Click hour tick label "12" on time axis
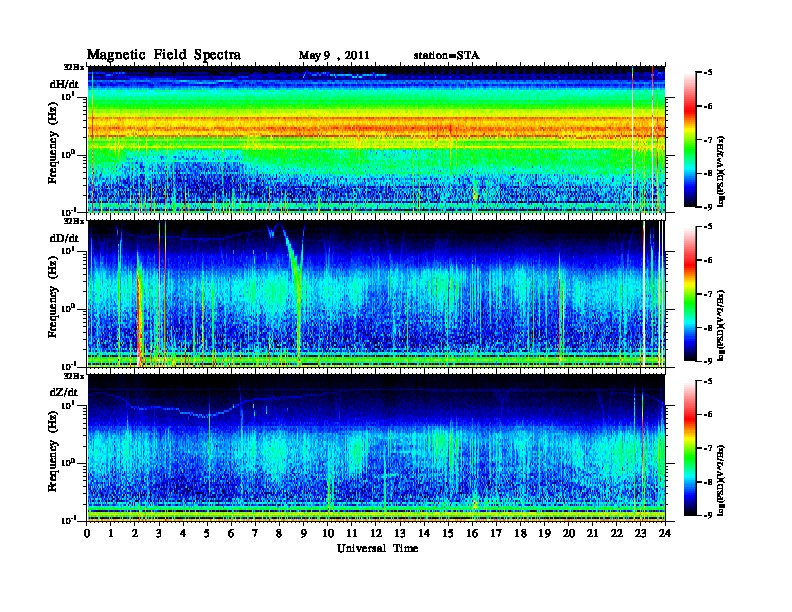The image size is (792, 612). pos(376,533)
